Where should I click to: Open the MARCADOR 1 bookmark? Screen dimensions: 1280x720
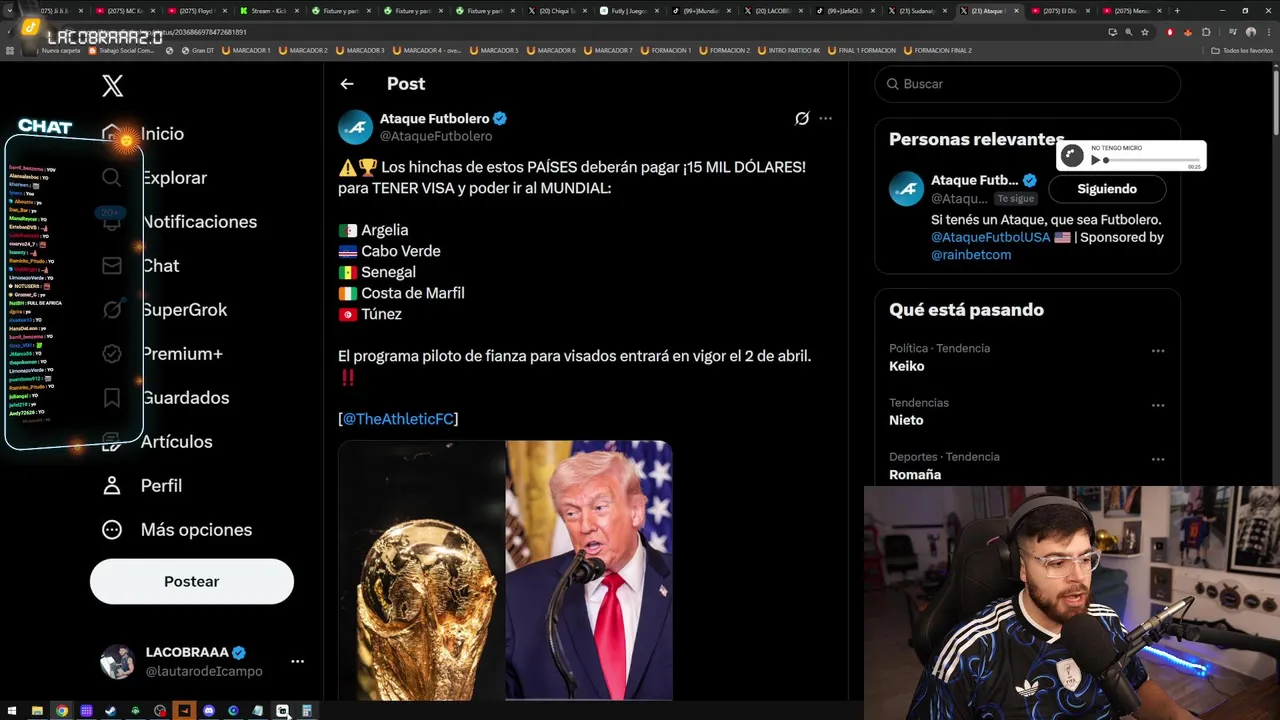pos(246,50)
